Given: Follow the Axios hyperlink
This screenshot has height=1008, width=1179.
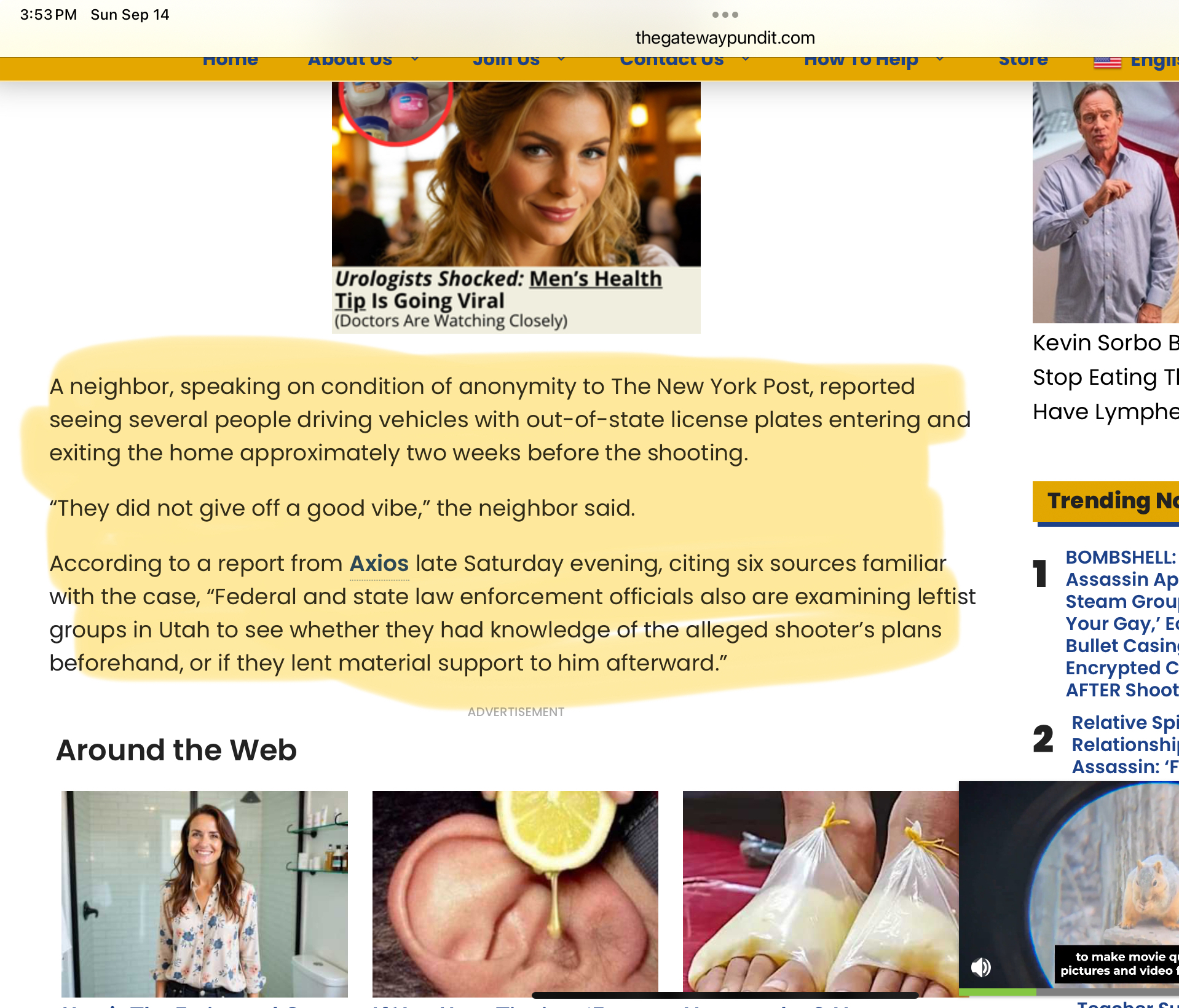Looking at the screenshot, I should pos(379,564).
